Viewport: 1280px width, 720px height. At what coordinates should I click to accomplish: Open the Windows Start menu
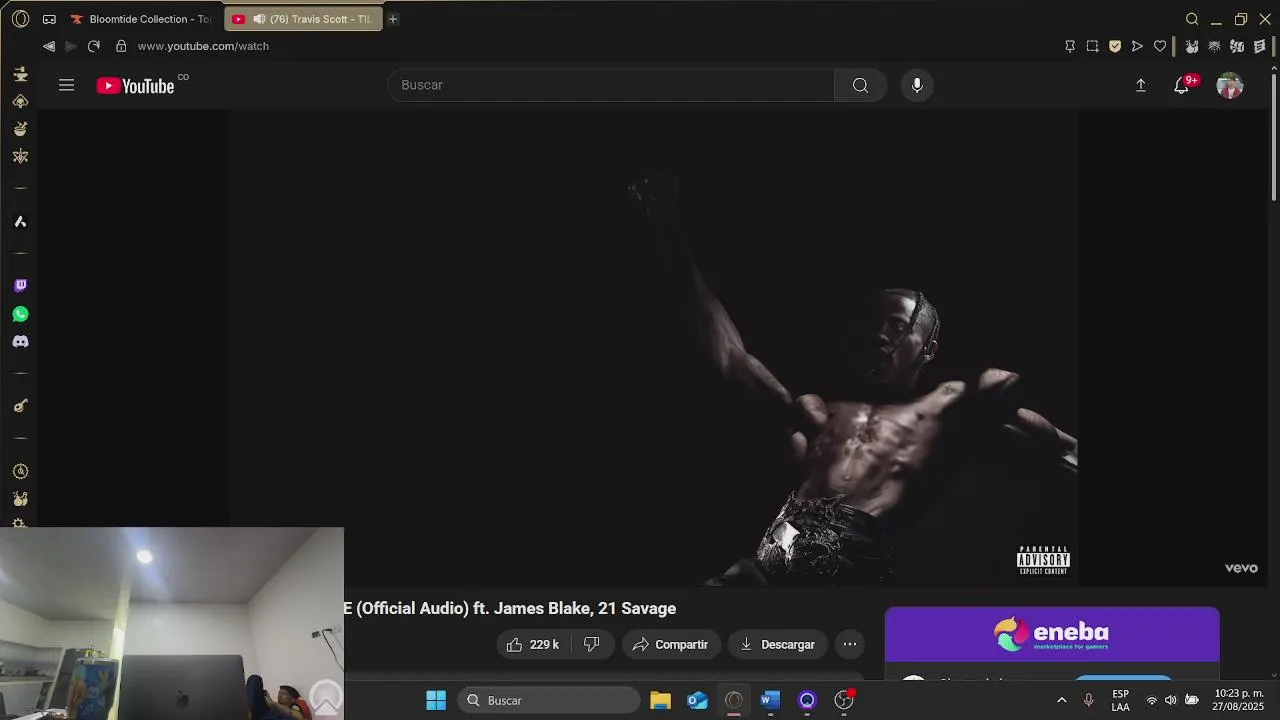click(x=436, y=700)
